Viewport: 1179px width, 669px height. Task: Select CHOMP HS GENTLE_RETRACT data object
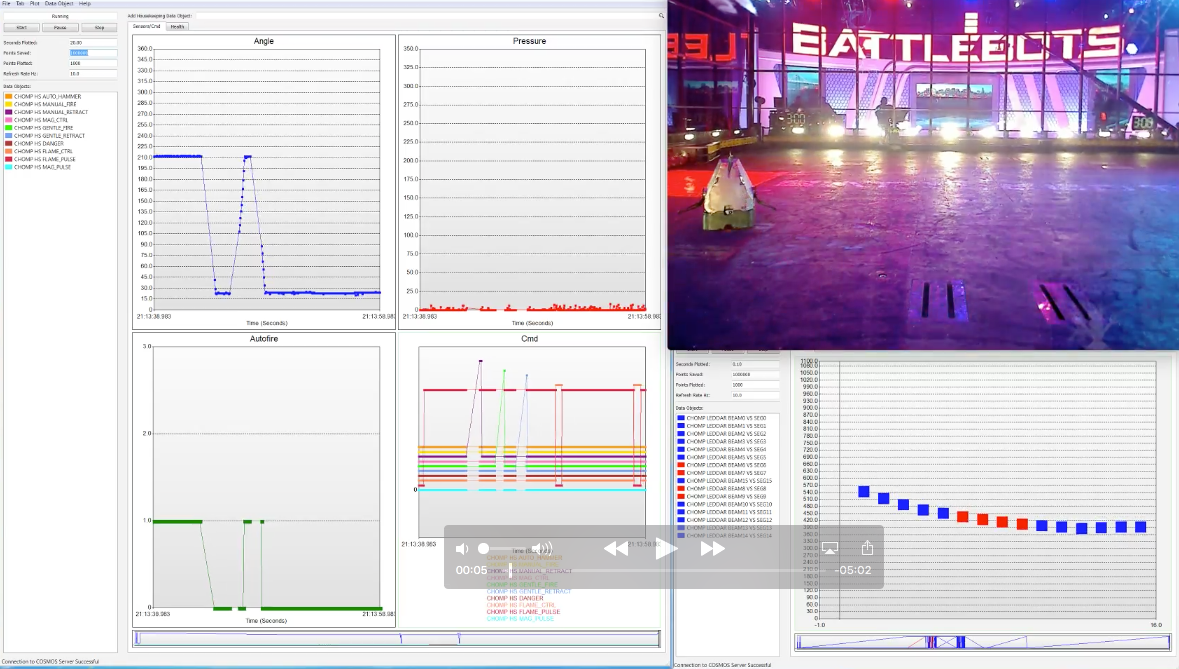[45, 136]
